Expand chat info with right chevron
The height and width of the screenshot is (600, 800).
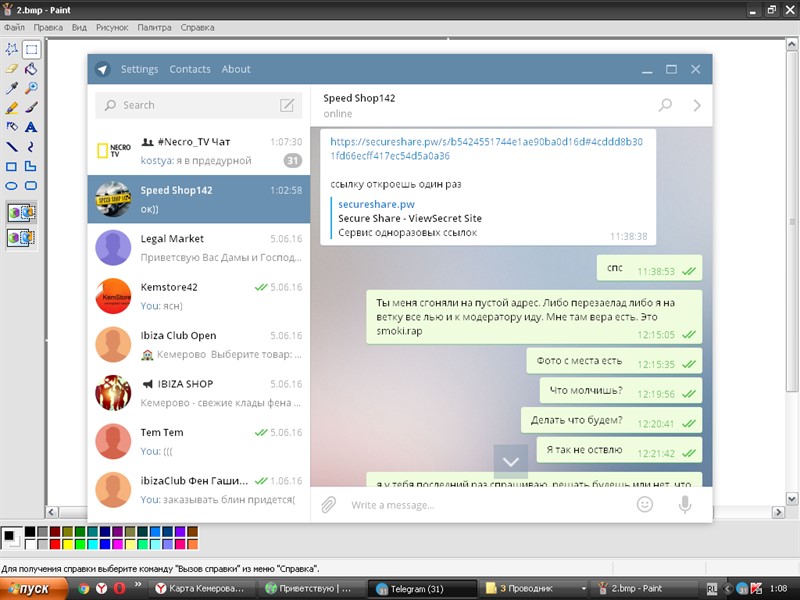697,105
